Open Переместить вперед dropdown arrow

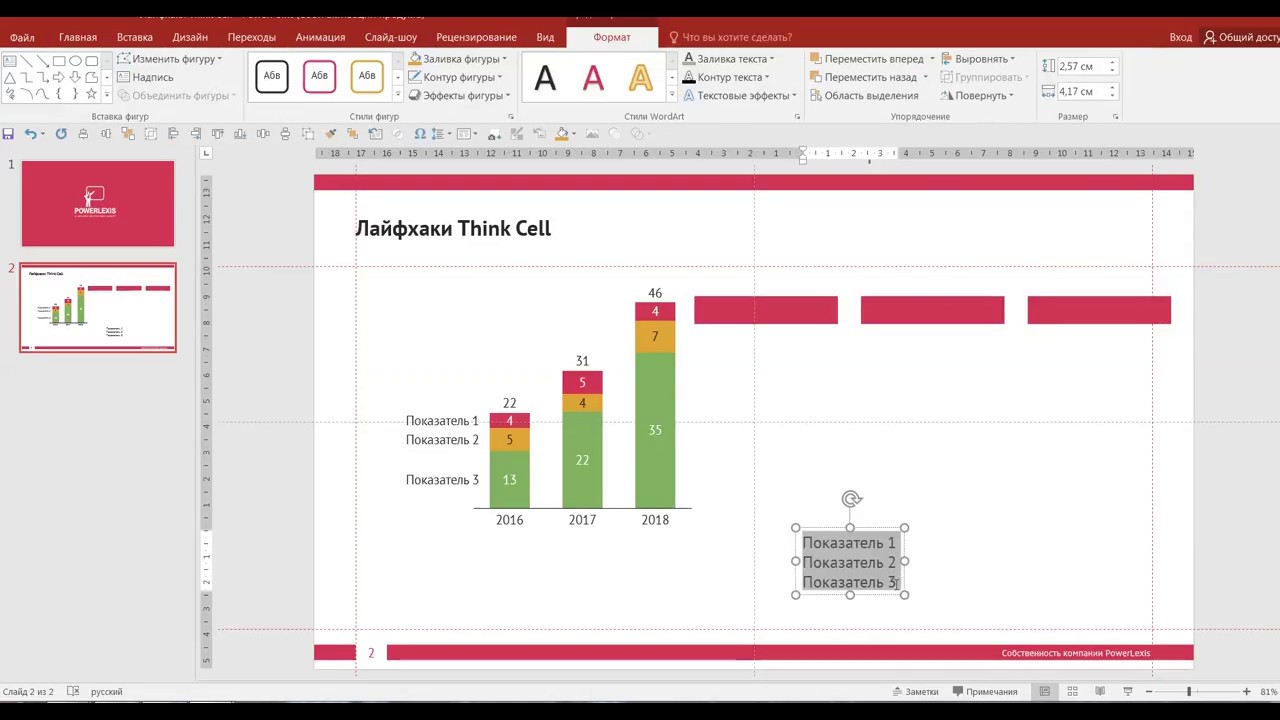[x=932, y=59]
